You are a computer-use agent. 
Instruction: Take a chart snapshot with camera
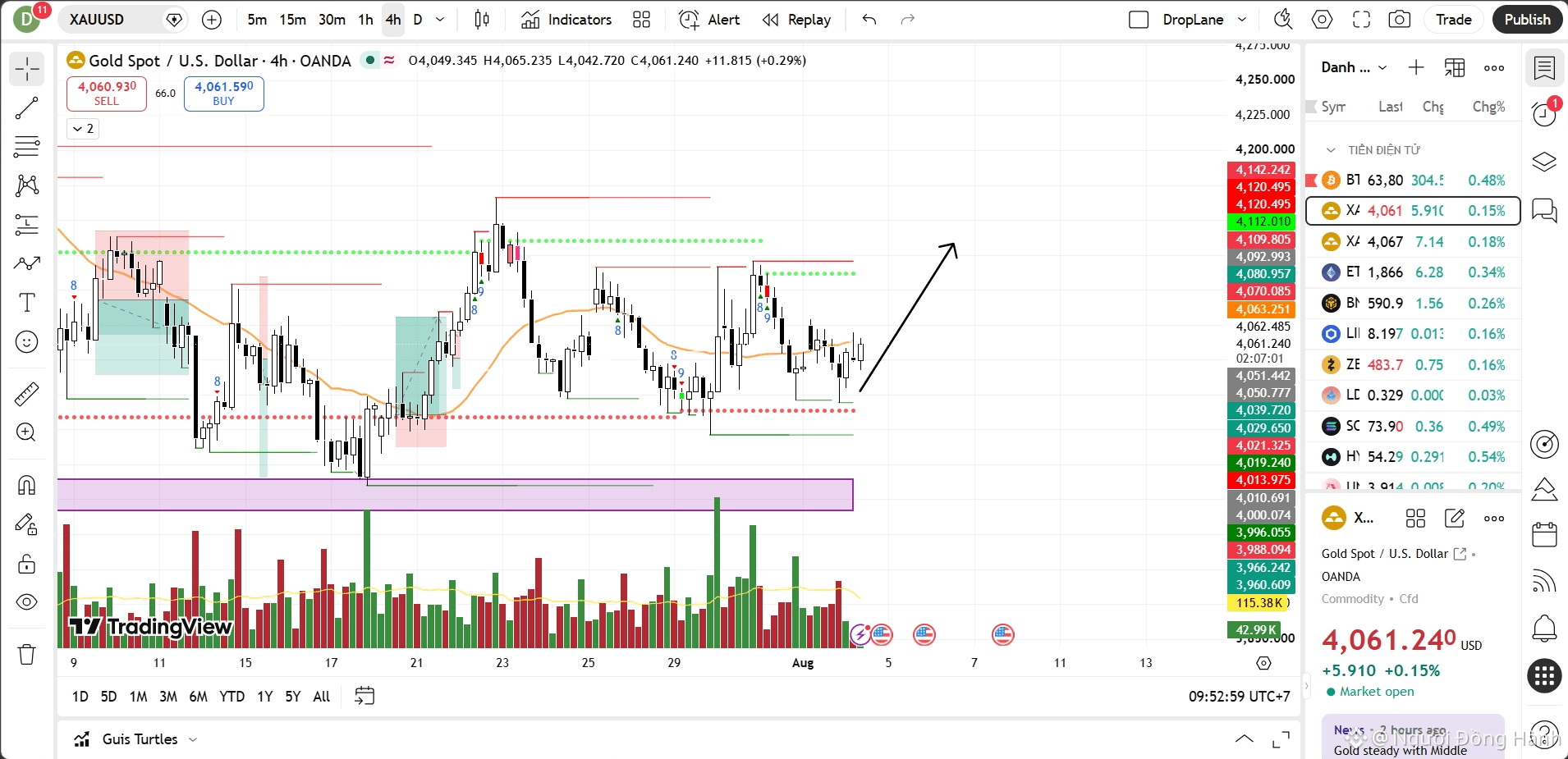[1400, 20]
